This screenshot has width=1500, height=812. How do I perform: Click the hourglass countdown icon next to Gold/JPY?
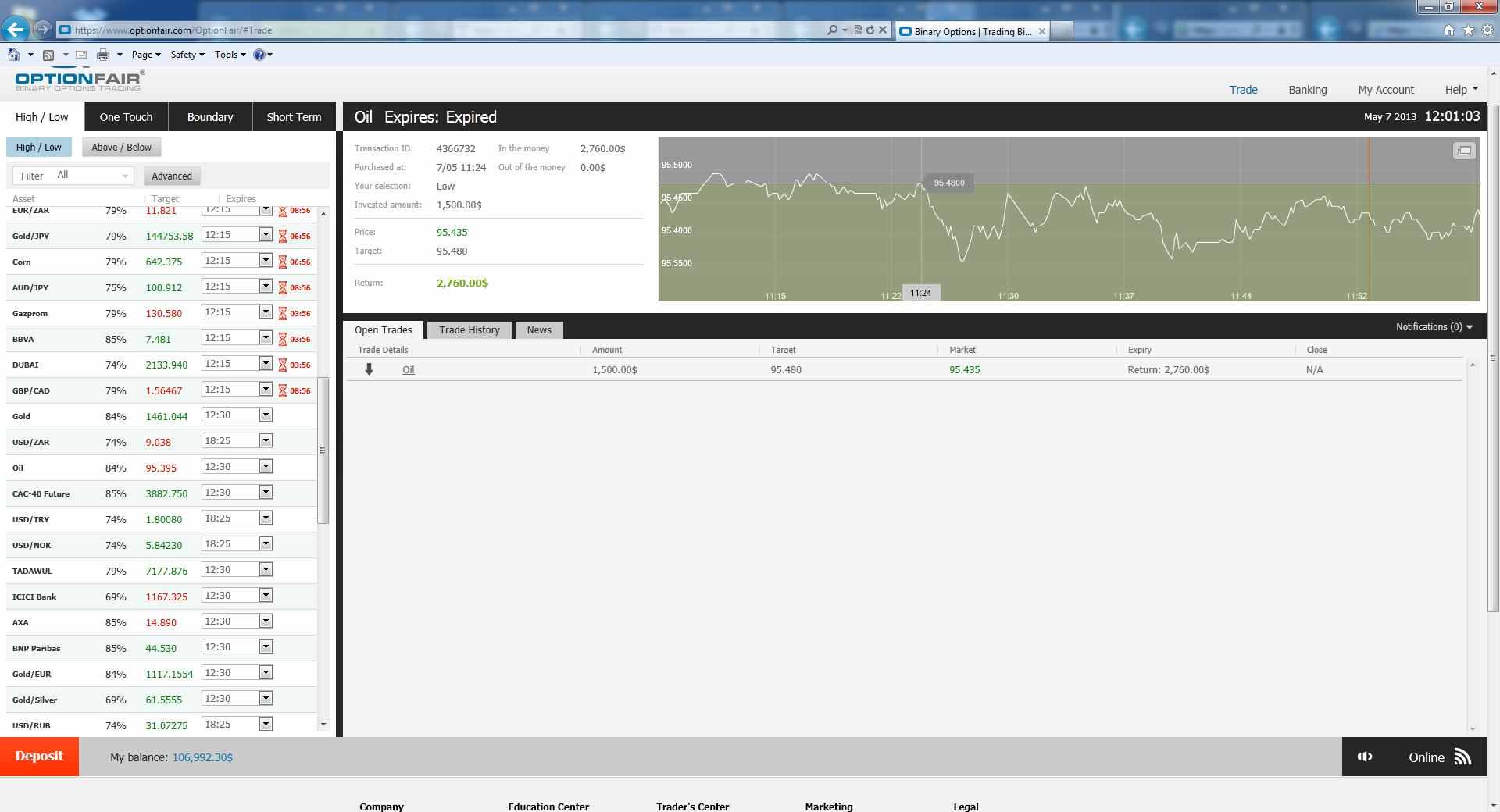click(x=282, y=235)
